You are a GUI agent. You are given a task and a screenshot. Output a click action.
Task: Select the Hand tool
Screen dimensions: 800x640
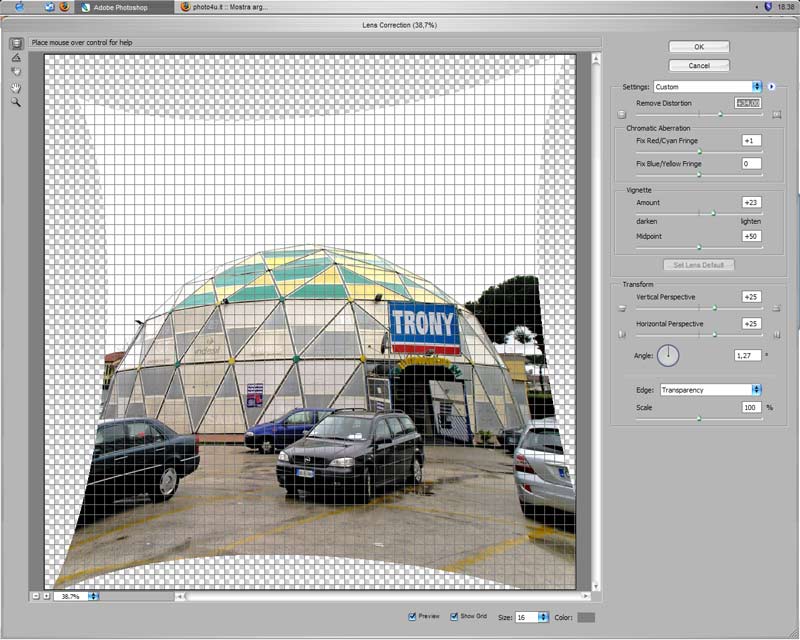(x=16, y=88)
